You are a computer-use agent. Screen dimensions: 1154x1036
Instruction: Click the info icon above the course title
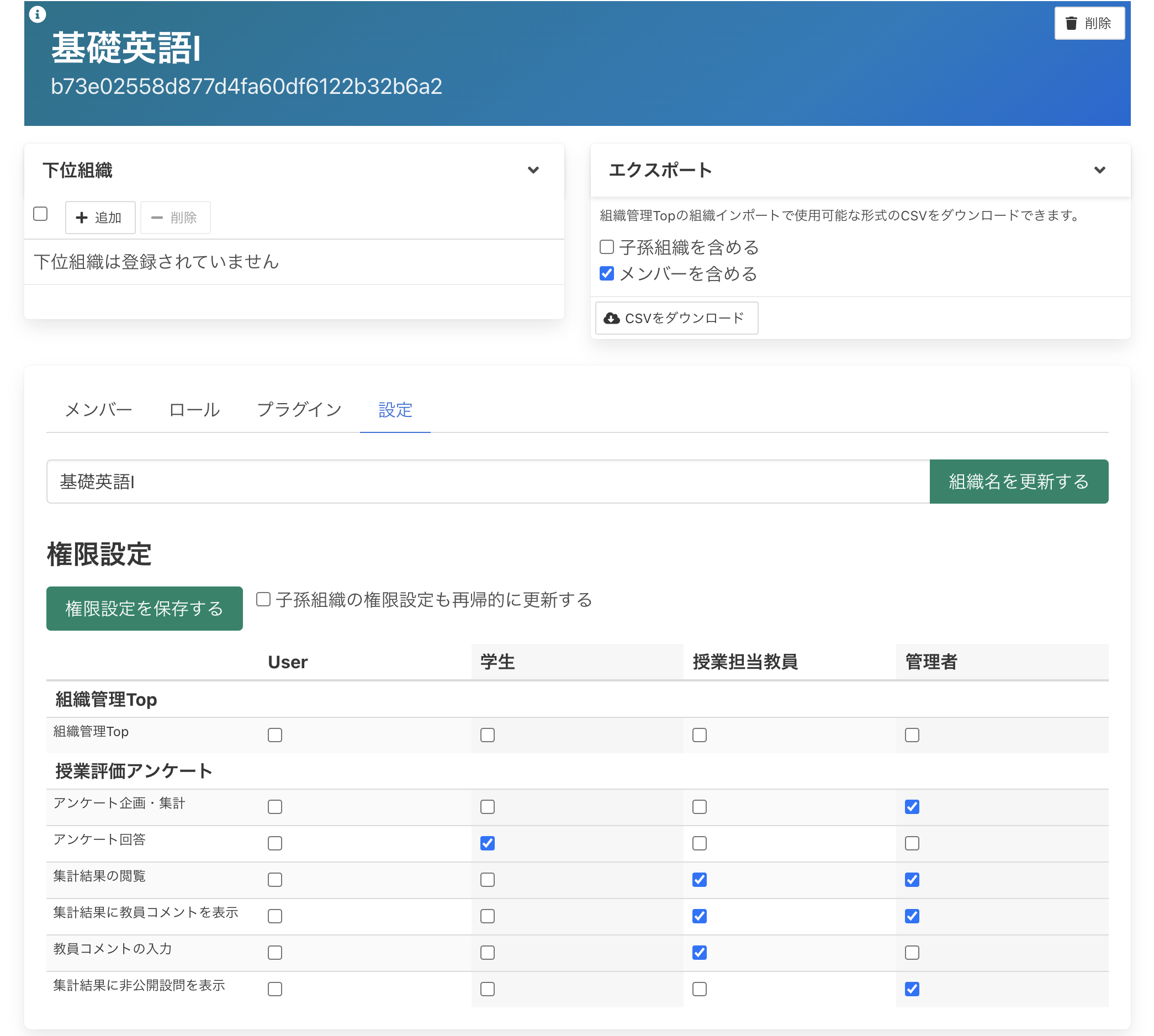pyautogui.click(x=38, y=14)
